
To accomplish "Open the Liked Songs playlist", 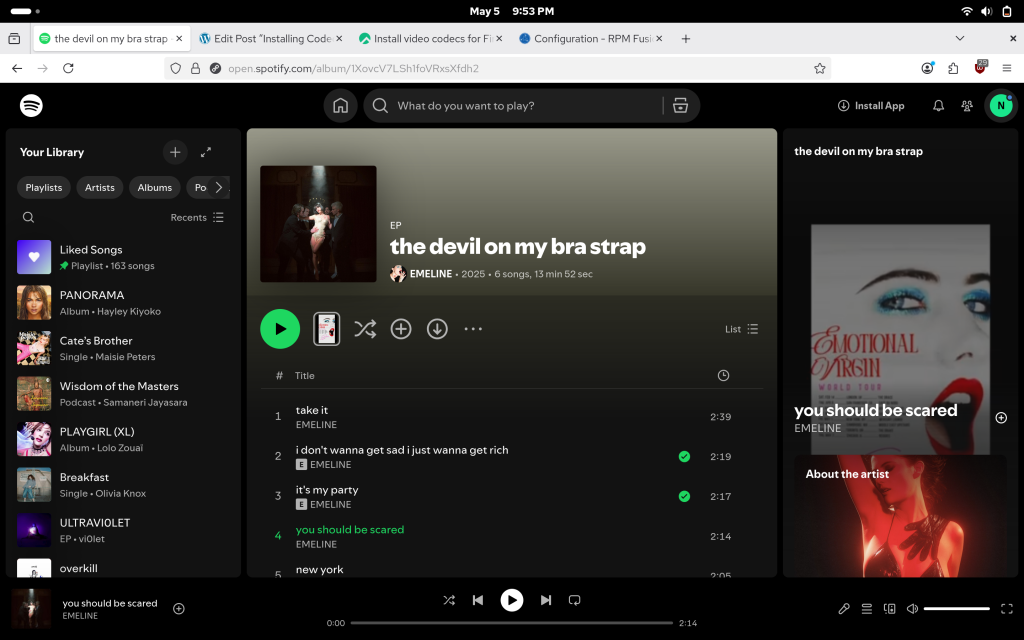I will (123, 257).
